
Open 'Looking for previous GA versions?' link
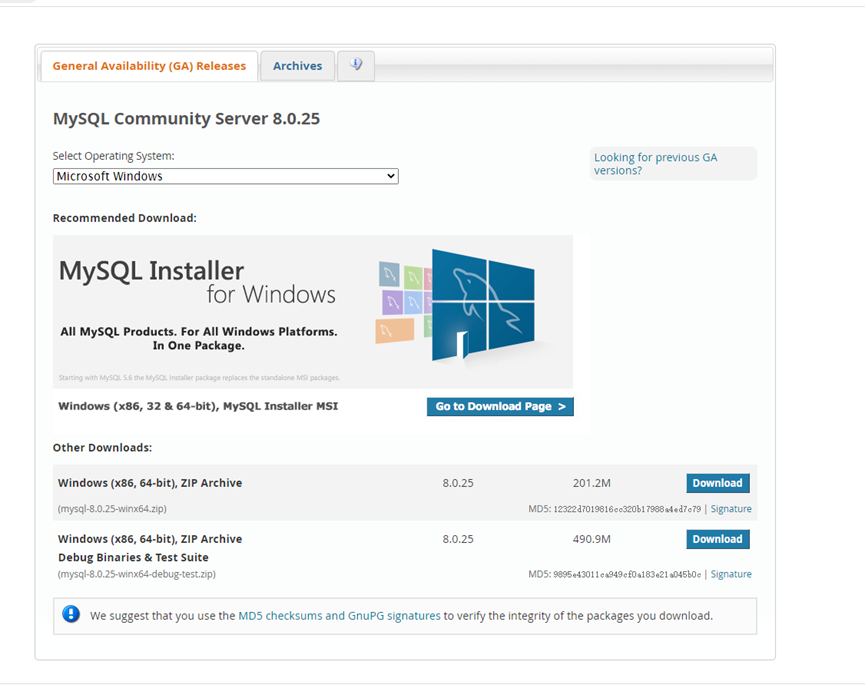pyautogui.click(x=655, y=164)
